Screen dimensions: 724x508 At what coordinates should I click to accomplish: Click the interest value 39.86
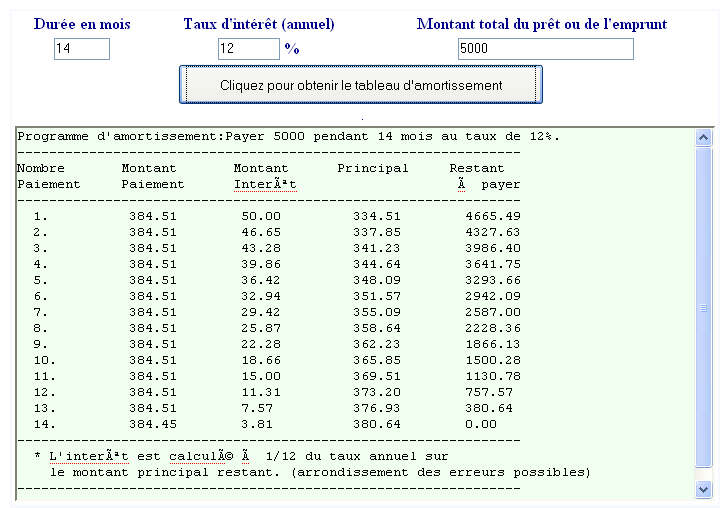tap(261, 264)
